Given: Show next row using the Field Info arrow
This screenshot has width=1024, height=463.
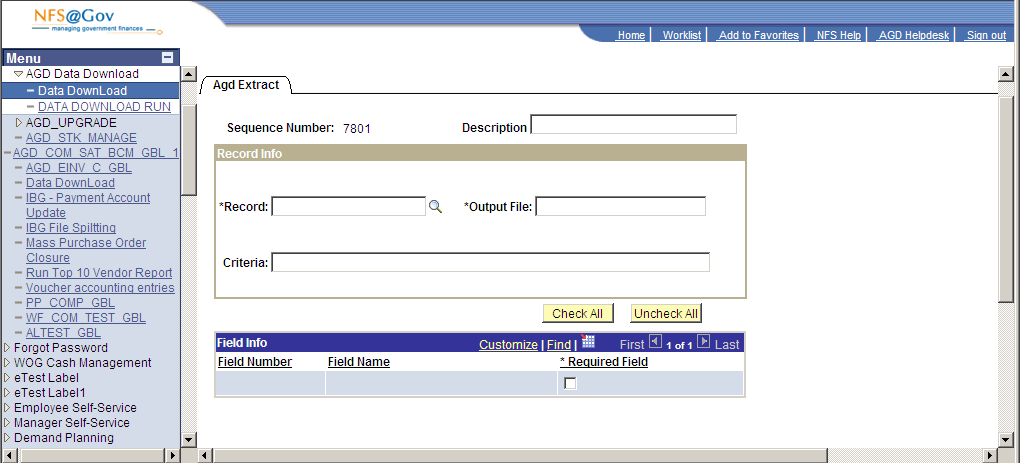Looking at the screenshot, I should click(704, 342).
